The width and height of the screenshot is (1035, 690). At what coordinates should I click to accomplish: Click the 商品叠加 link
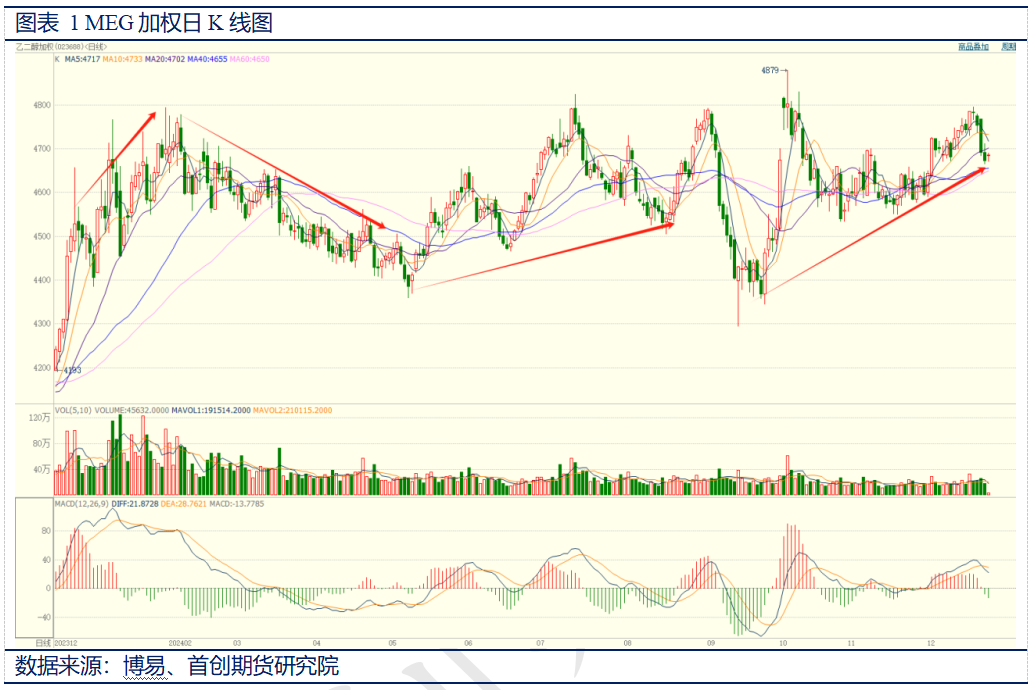click(972, 47)
